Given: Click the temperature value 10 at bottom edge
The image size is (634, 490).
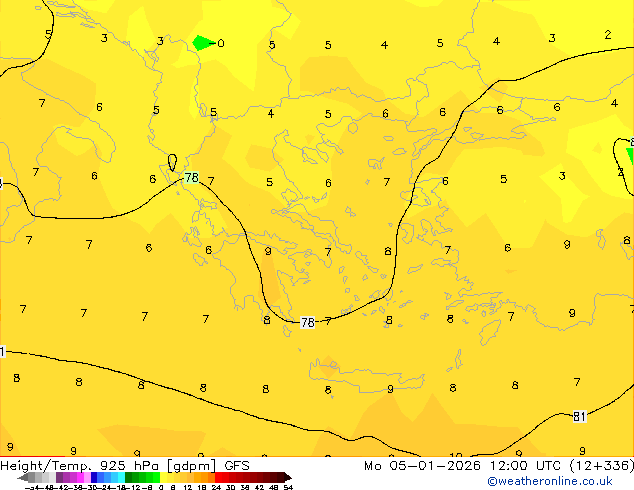Looking at the screenshot, I should [455, 456].
